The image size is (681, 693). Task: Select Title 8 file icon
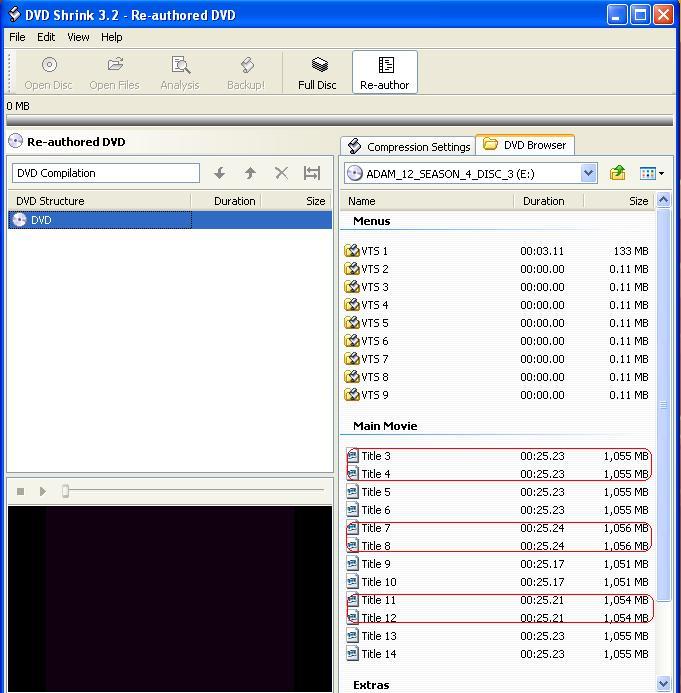(352, 546)
